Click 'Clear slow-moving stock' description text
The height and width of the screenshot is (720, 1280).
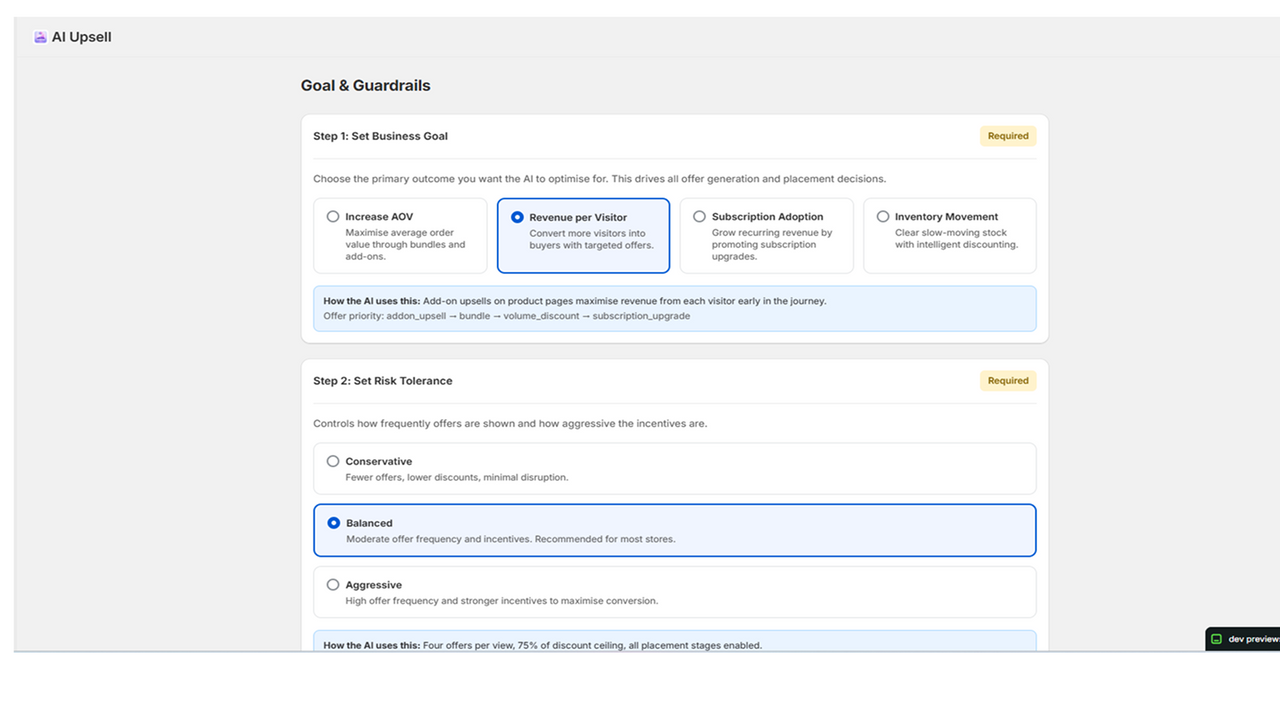click(956, 239)
